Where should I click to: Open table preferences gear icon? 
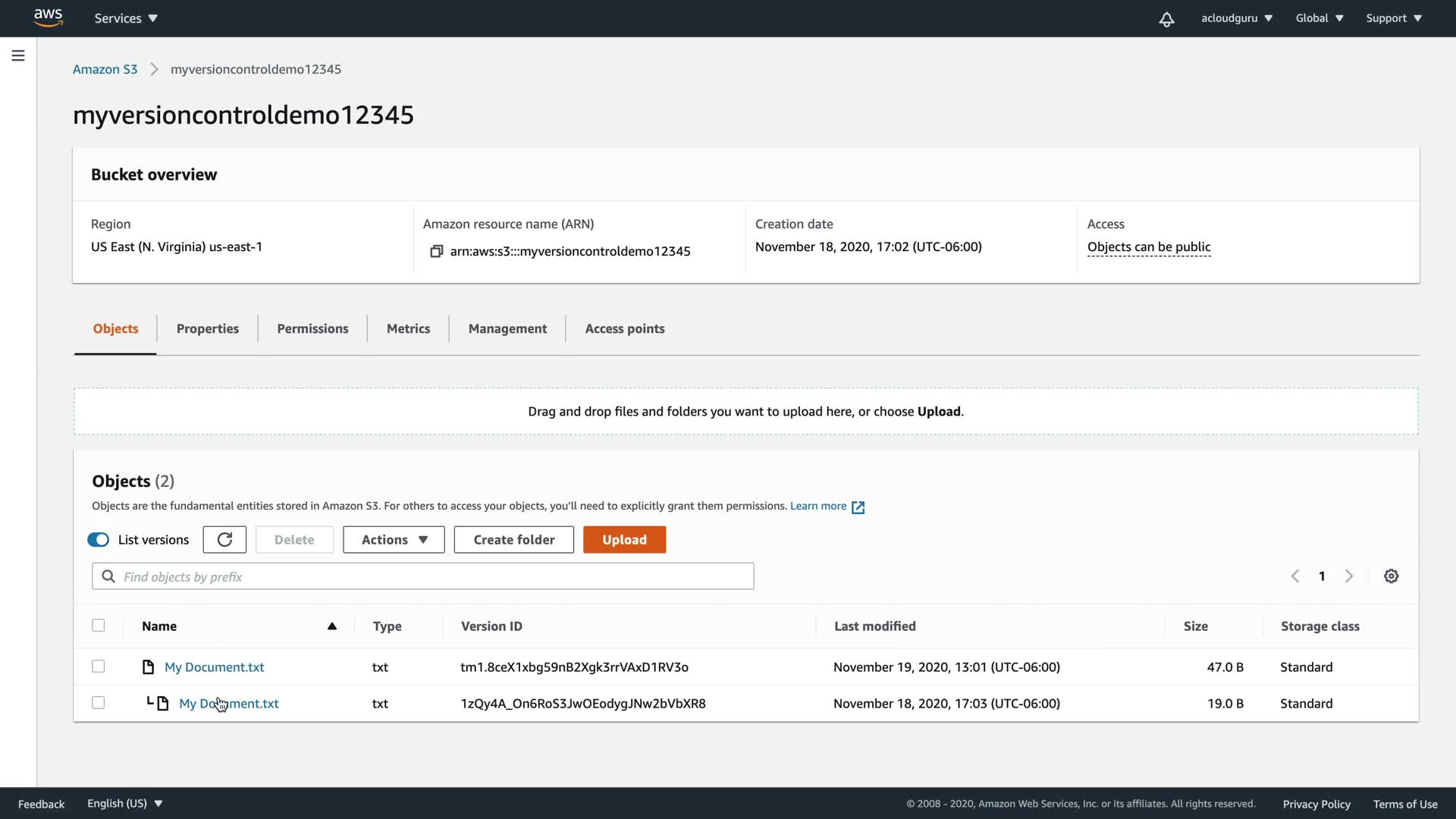point(1391,576)
